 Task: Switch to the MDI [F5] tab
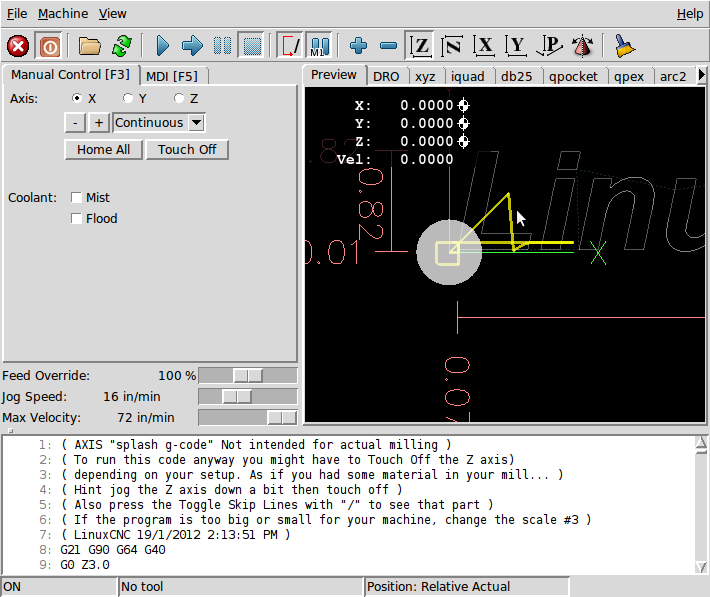pyautogui.click(x=172, y=75)
